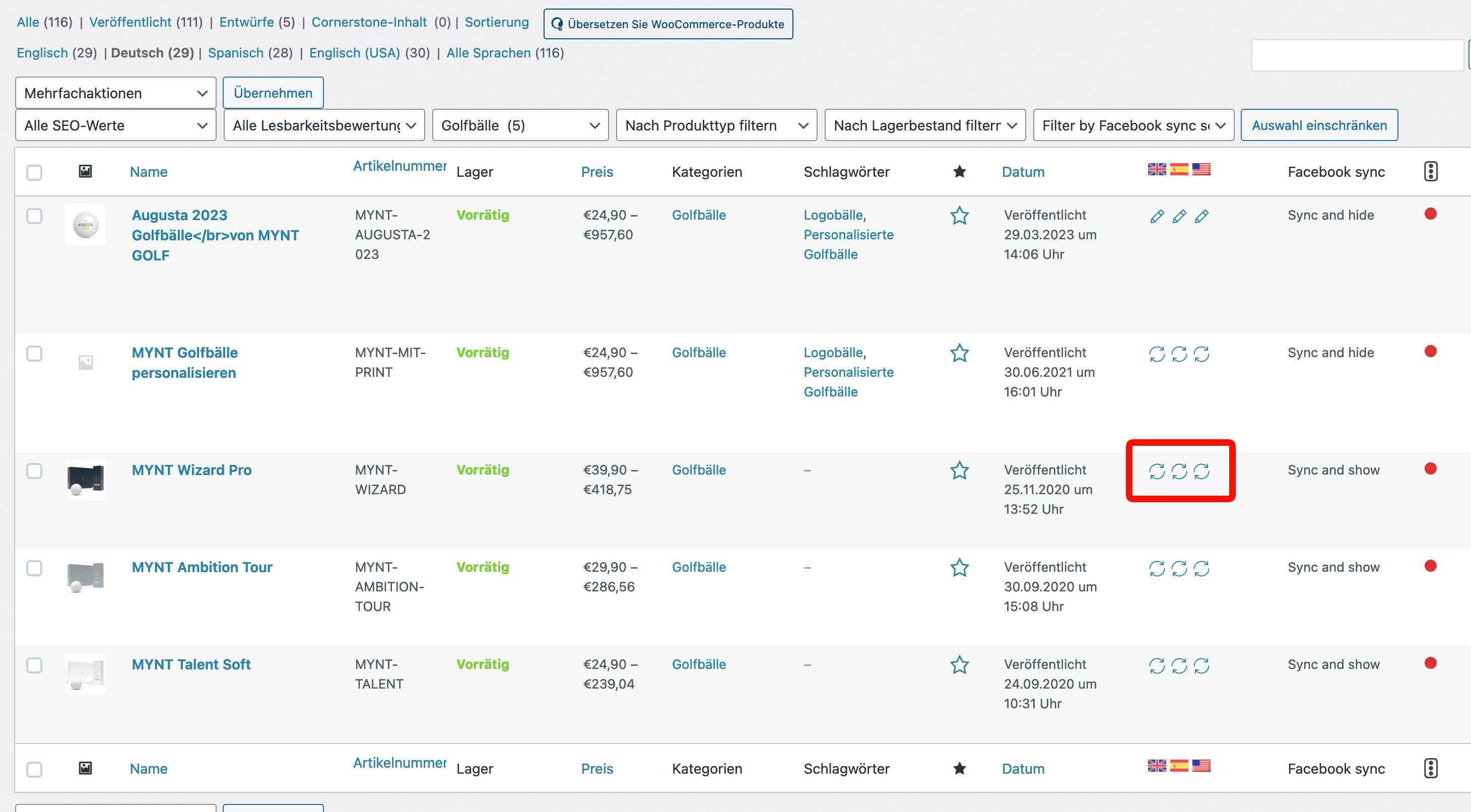Select the MYNT Golfbälle personalisieren row checkbox

point(34,354)
